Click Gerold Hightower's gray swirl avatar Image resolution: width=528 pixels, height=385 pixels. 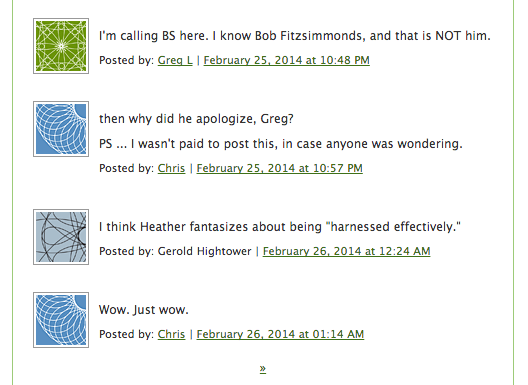click(61, 237)
